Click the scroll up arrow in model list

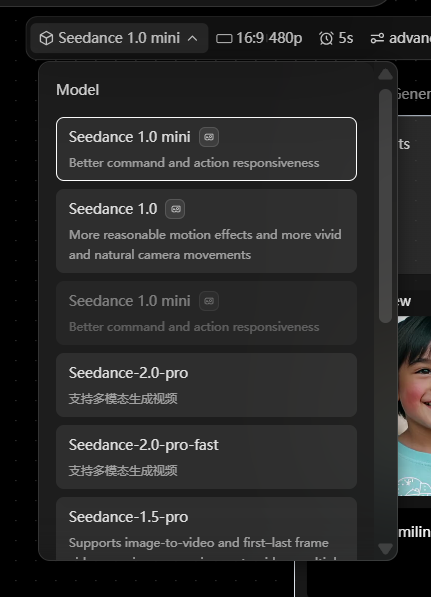coord(385,74)
